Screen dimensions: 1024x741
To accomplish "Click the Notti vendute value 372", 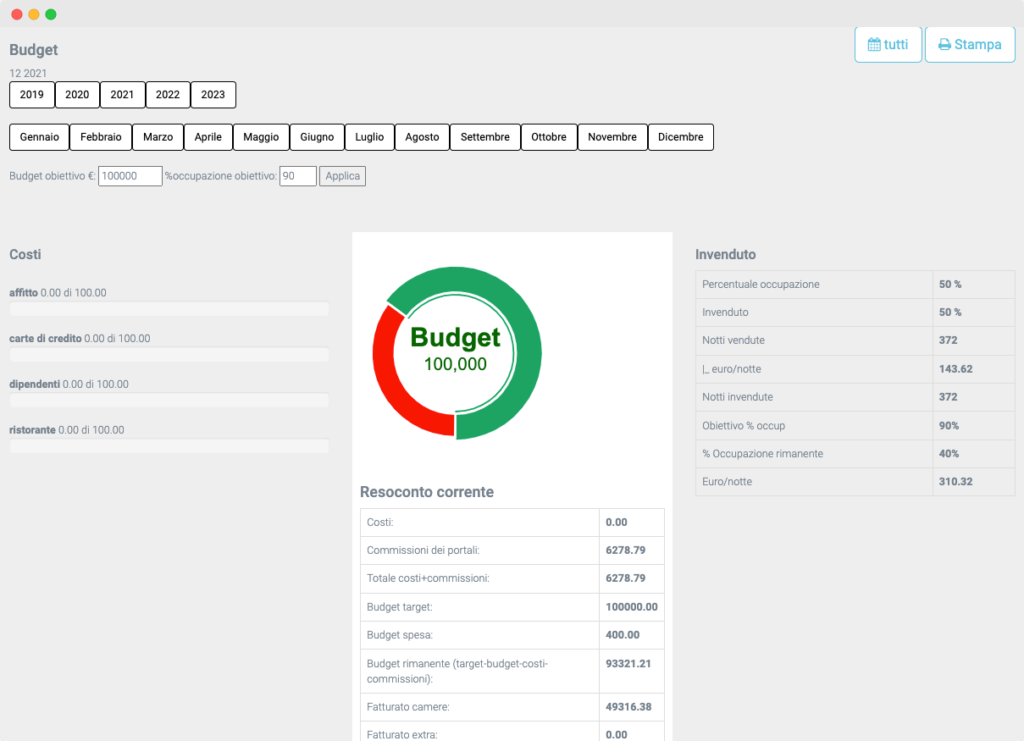I will tap(948, 341).
